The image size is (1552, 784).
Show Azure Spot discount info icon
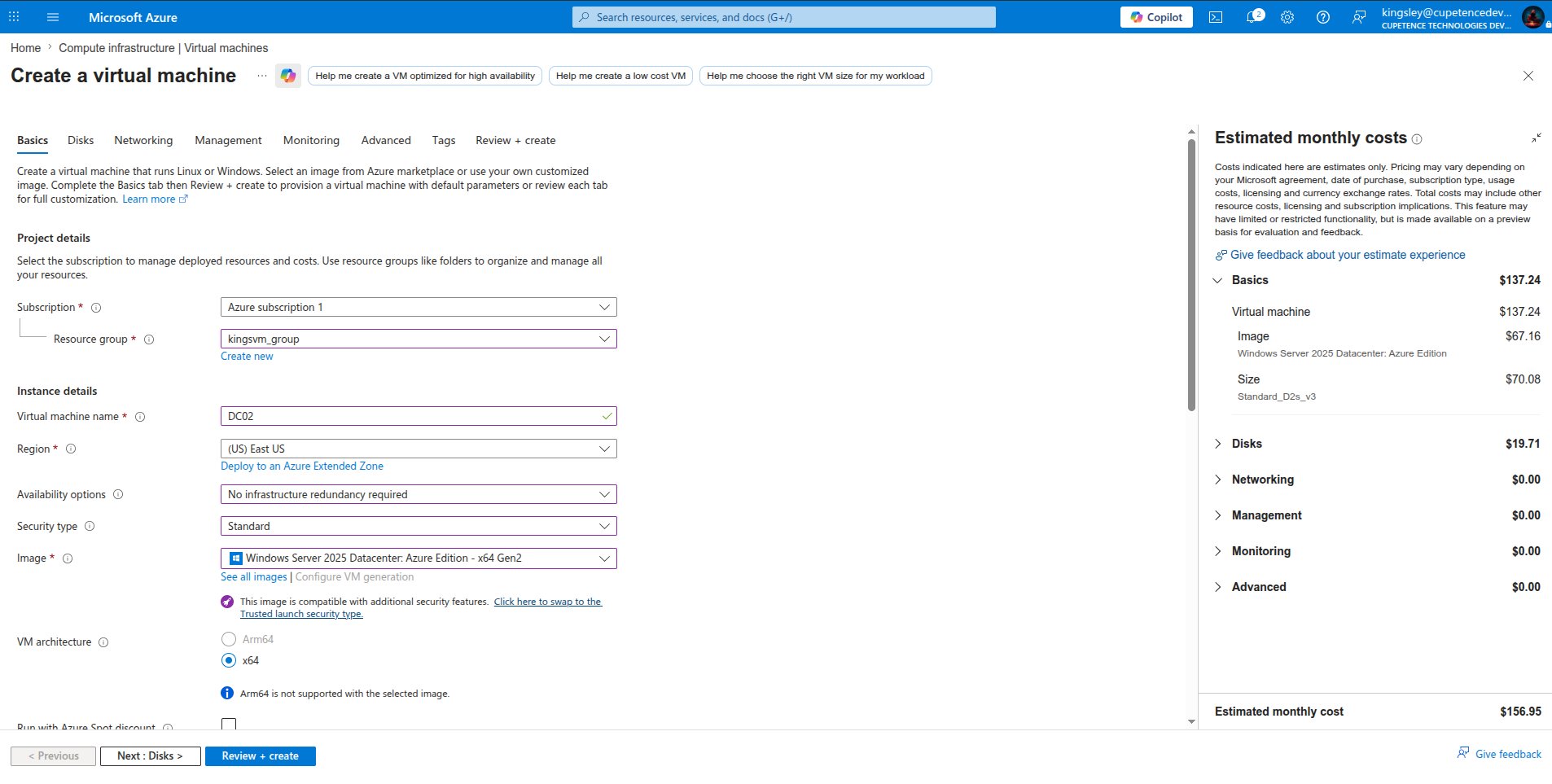(168, 727)
